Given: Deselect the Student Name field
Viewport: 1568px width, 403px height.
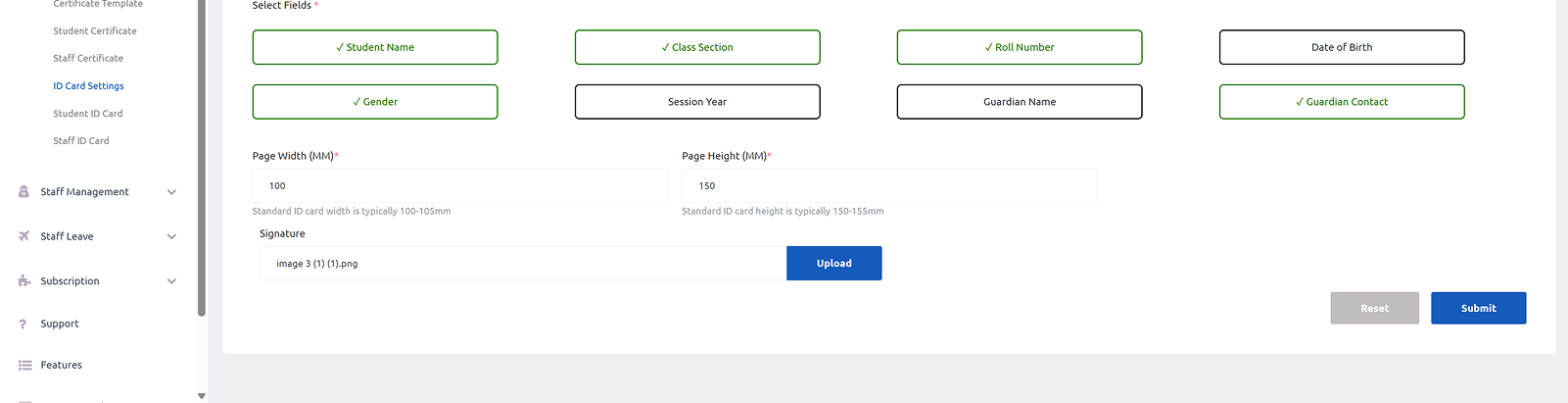Looking at the screenshot, I should (375, 47).
